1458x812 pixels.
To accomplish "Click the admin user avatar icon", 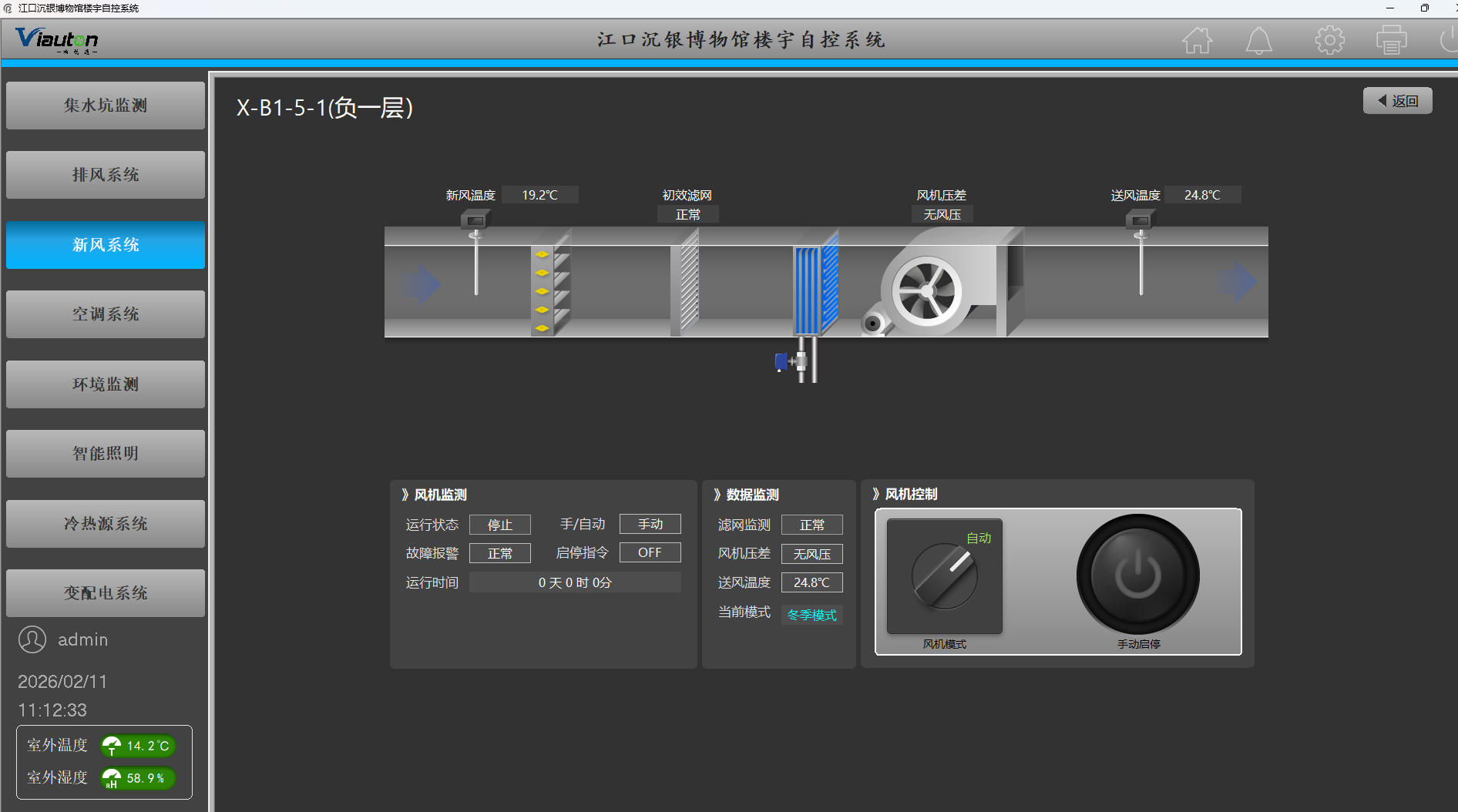I will point(32,639).
